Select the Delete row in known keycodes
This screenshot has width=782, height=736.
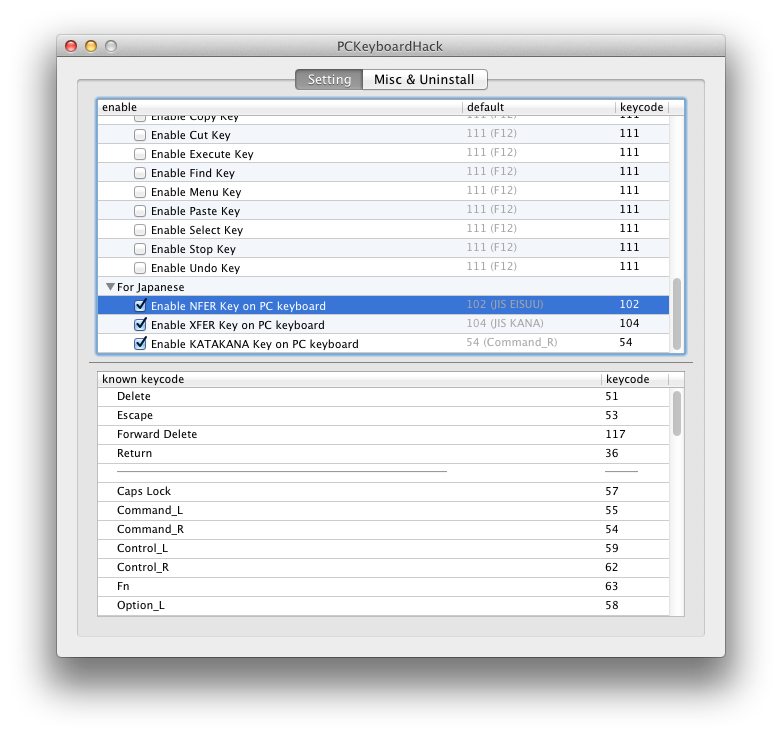pyautogui.click(x=383, y=396)
